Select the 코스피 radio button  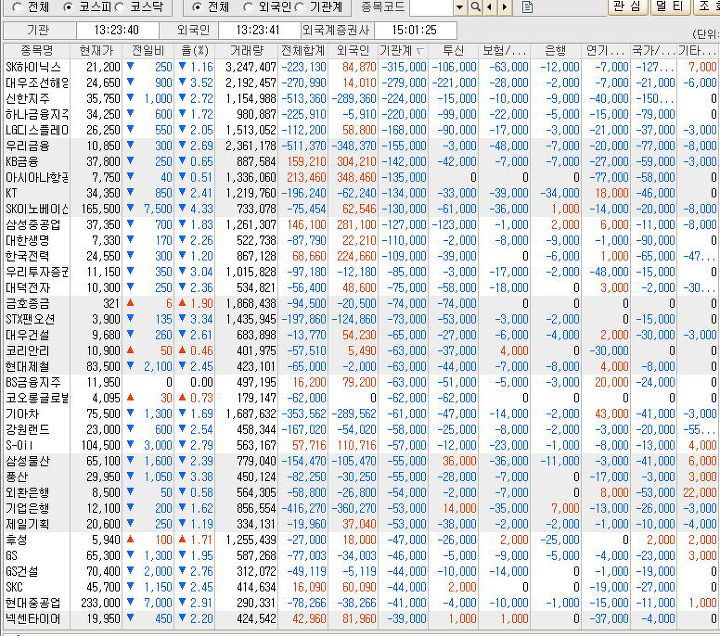(x=68, y=7)
